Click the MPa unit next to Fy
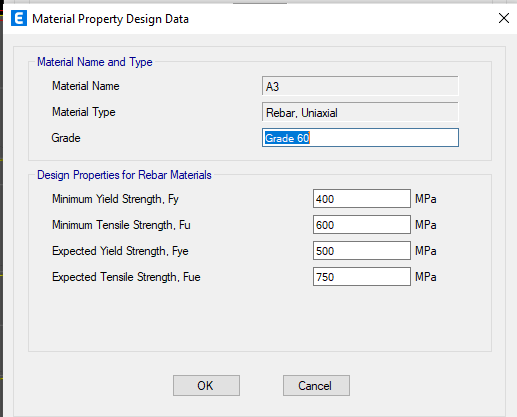517x417 pixels. 426,199
